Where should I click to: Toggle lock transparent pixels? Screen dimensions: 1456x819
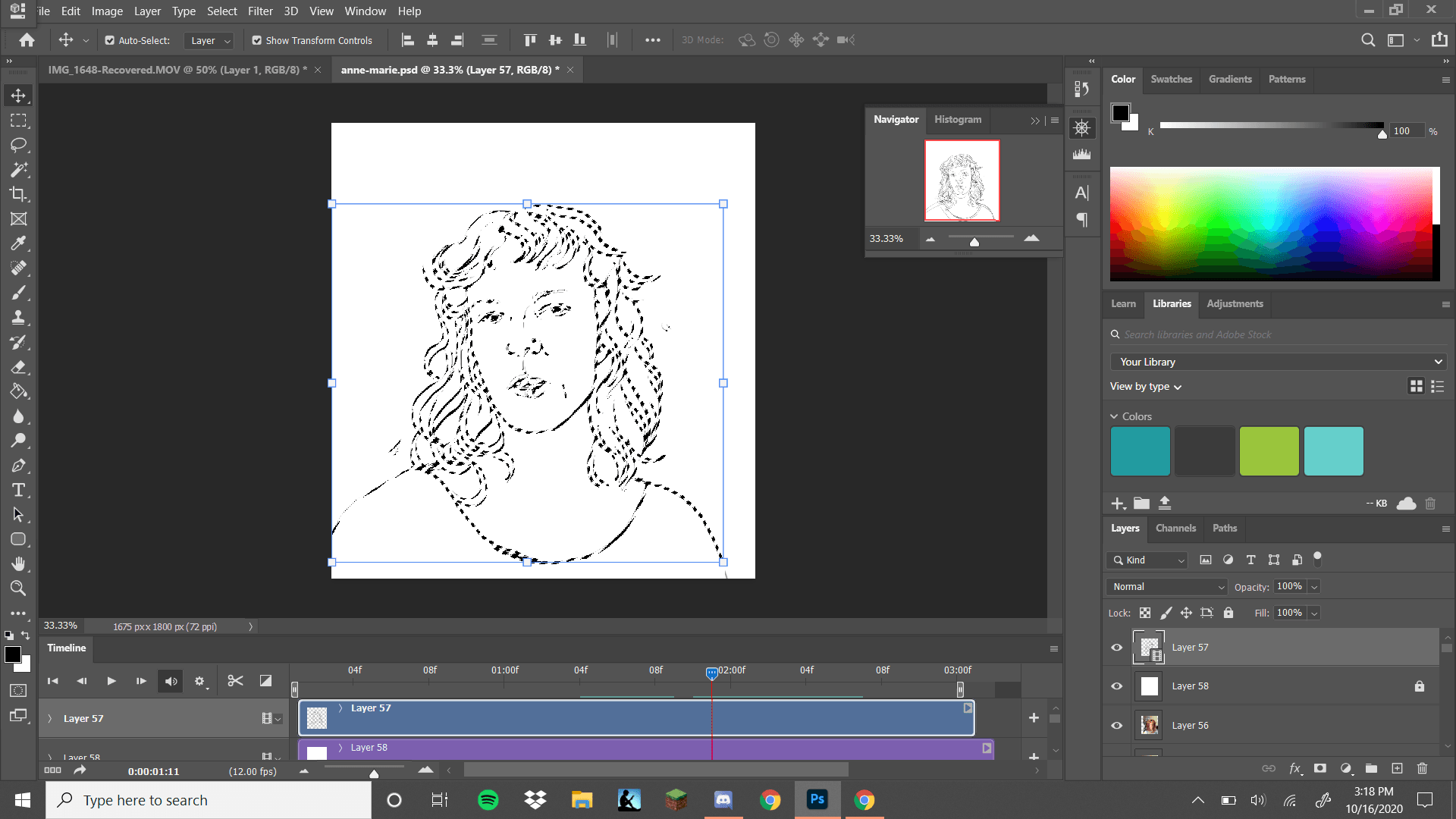click(x=1145, y=613)
